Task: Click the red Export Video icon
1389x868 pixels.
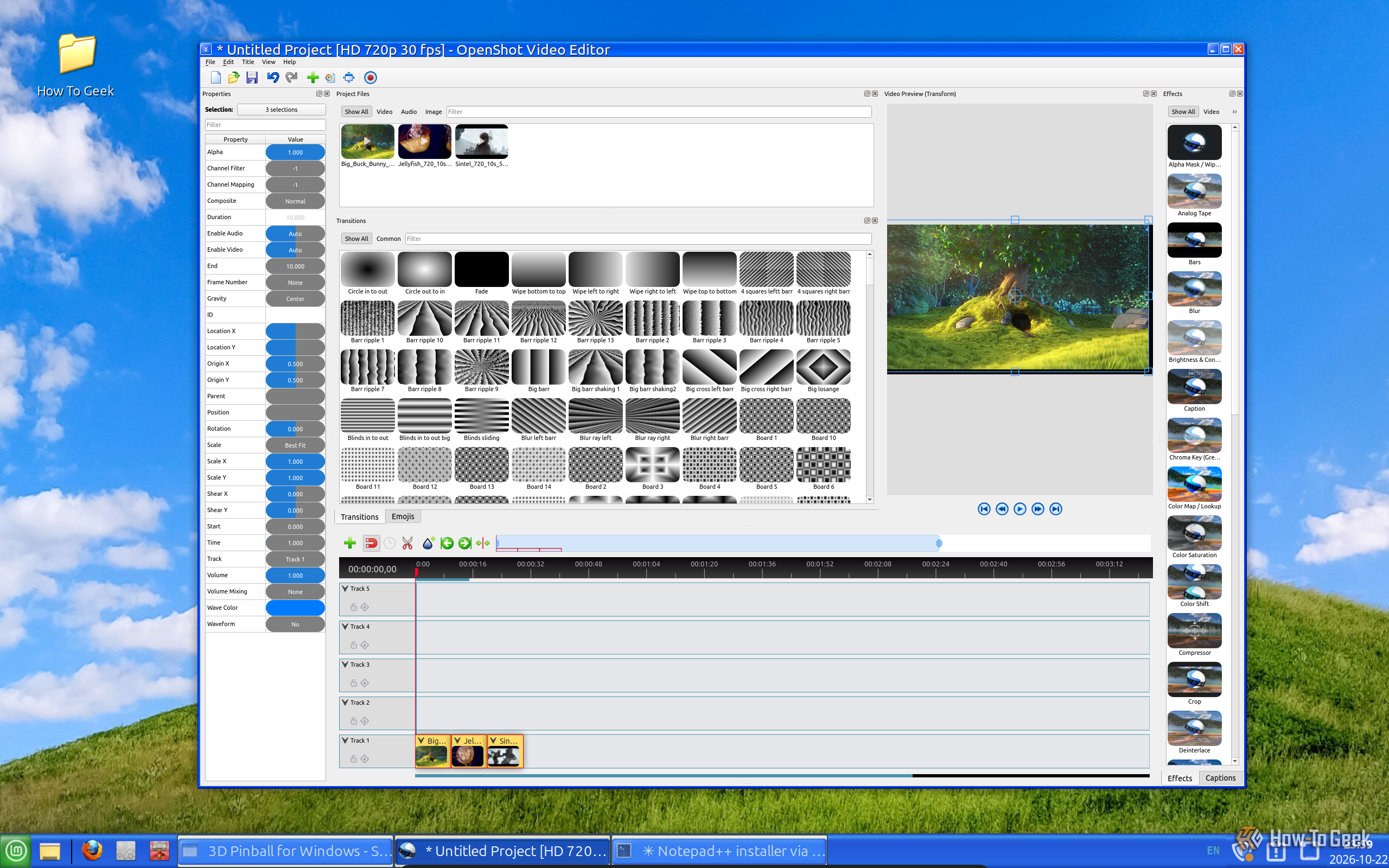Action: coord(371,78)
